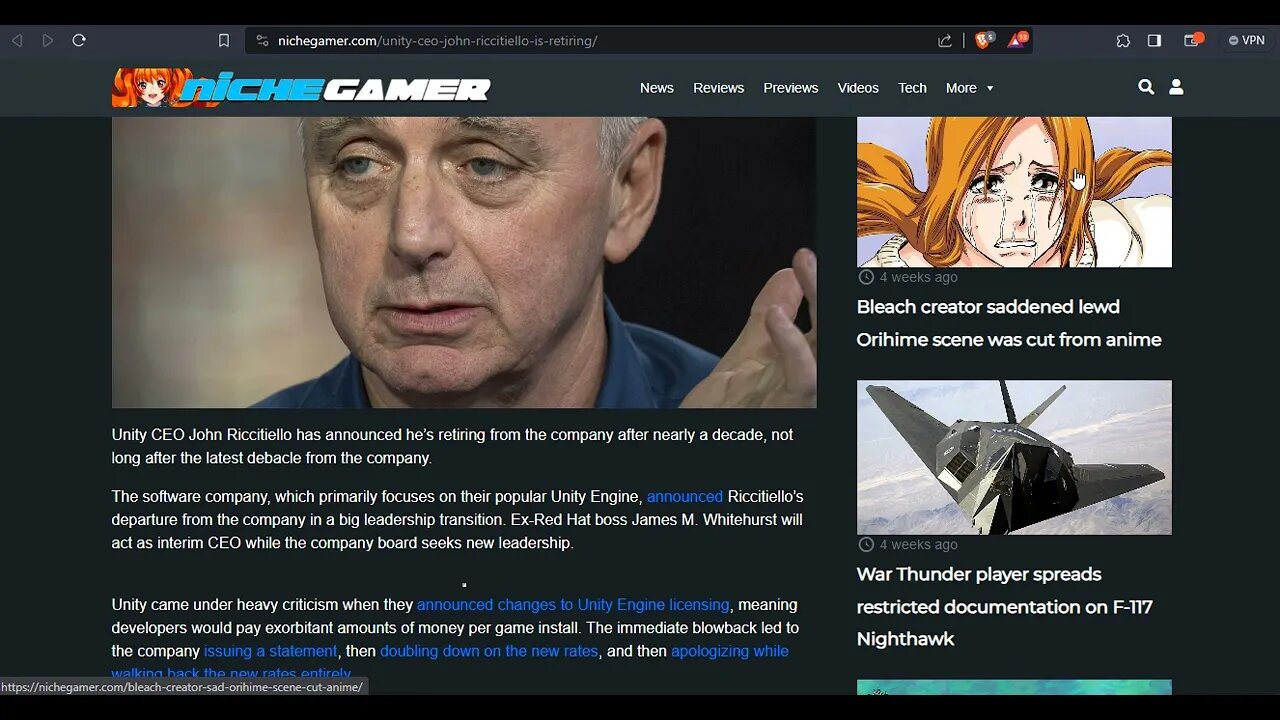
Task: Reload the current page
Action: click(79, 41)
